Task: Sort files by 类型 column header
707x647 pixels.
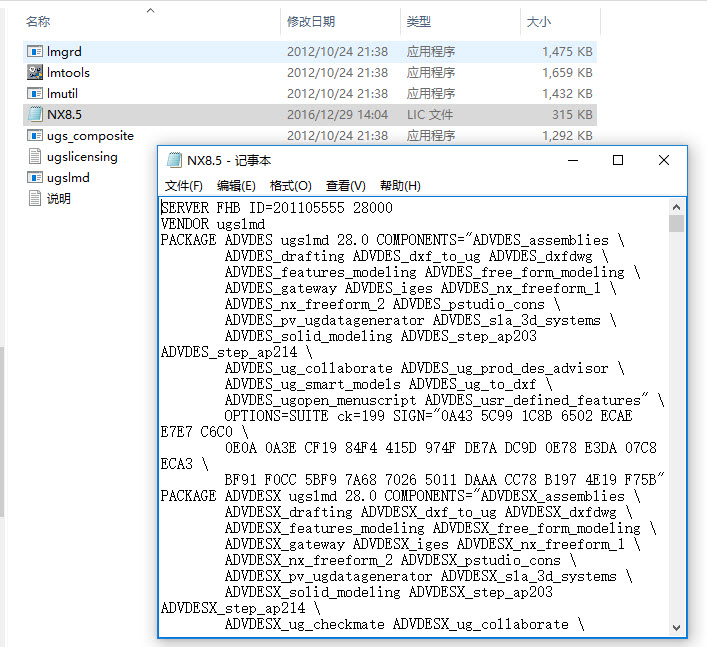Action: click(418, 21)
